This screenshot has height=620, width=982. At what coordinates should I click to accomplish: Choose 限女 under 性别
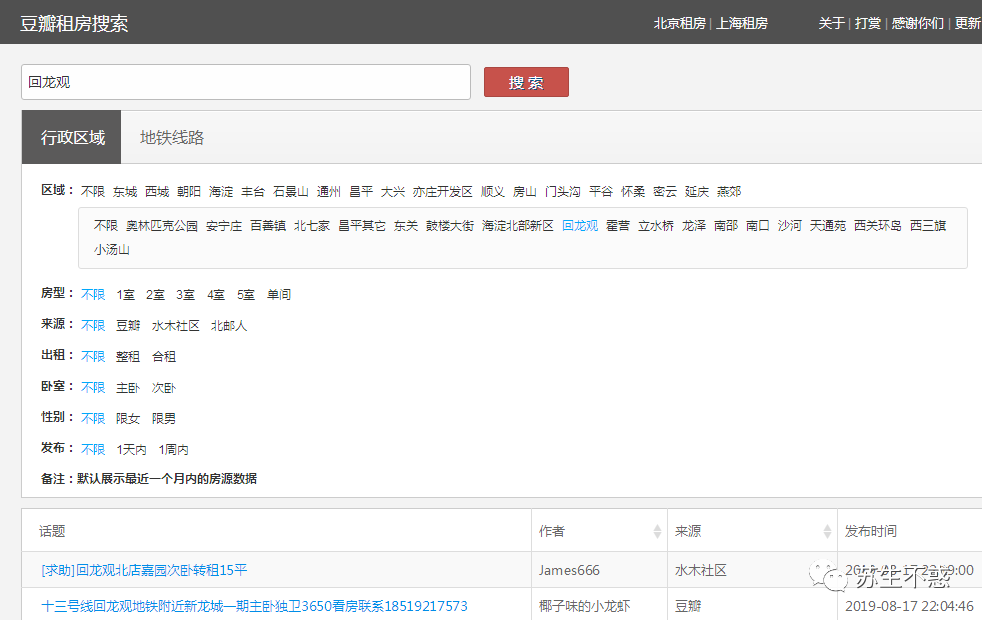tap(128, 418)
